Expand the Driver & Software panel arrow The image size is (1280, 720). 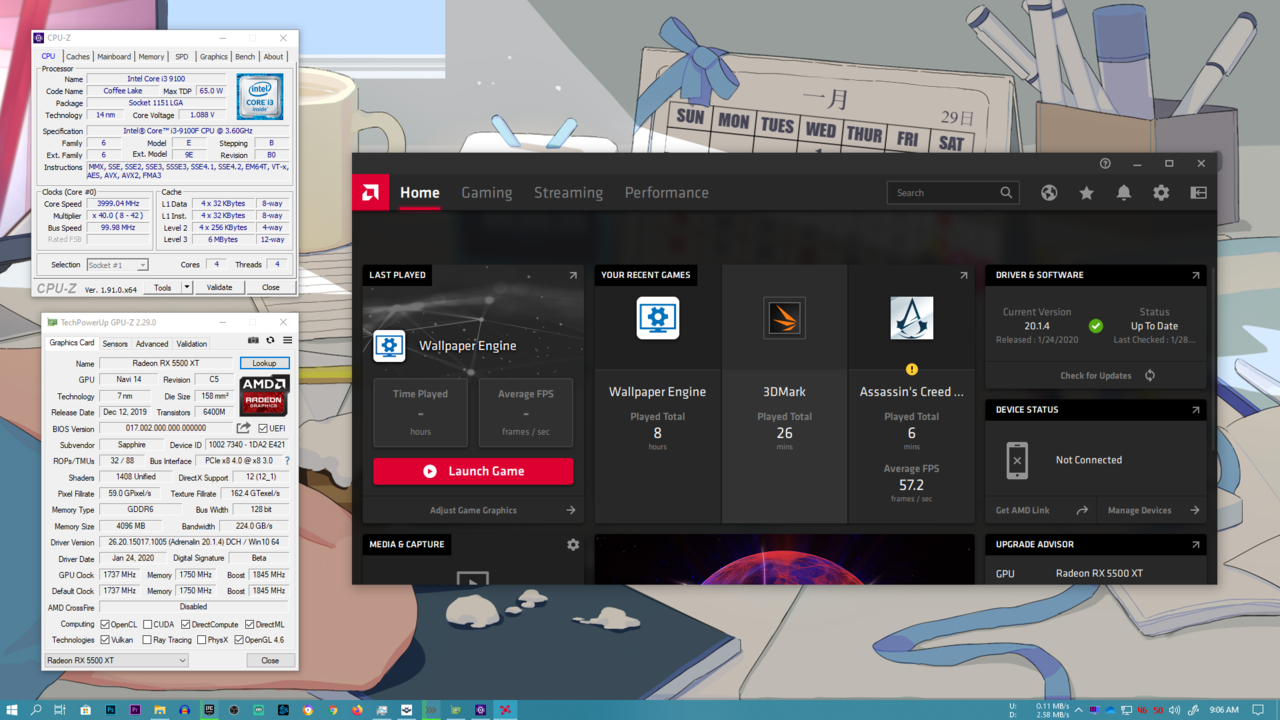pyautogui.click(x=1195, y=275)
